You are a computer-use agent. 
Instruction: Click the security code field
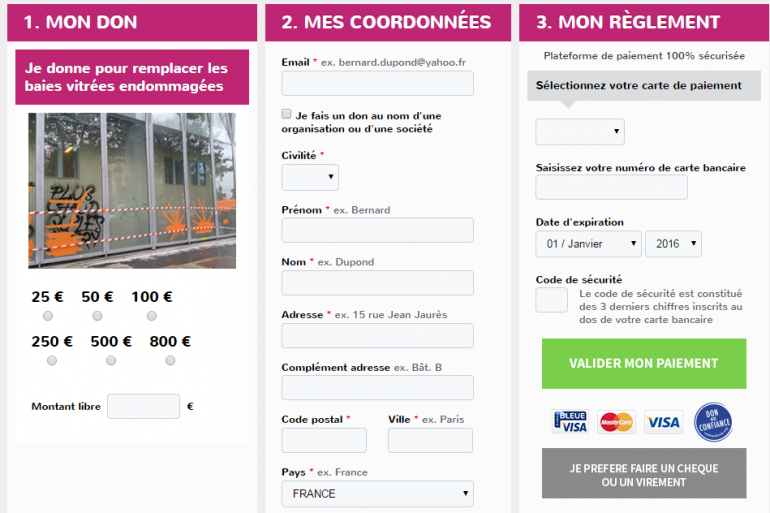[551, 300]
